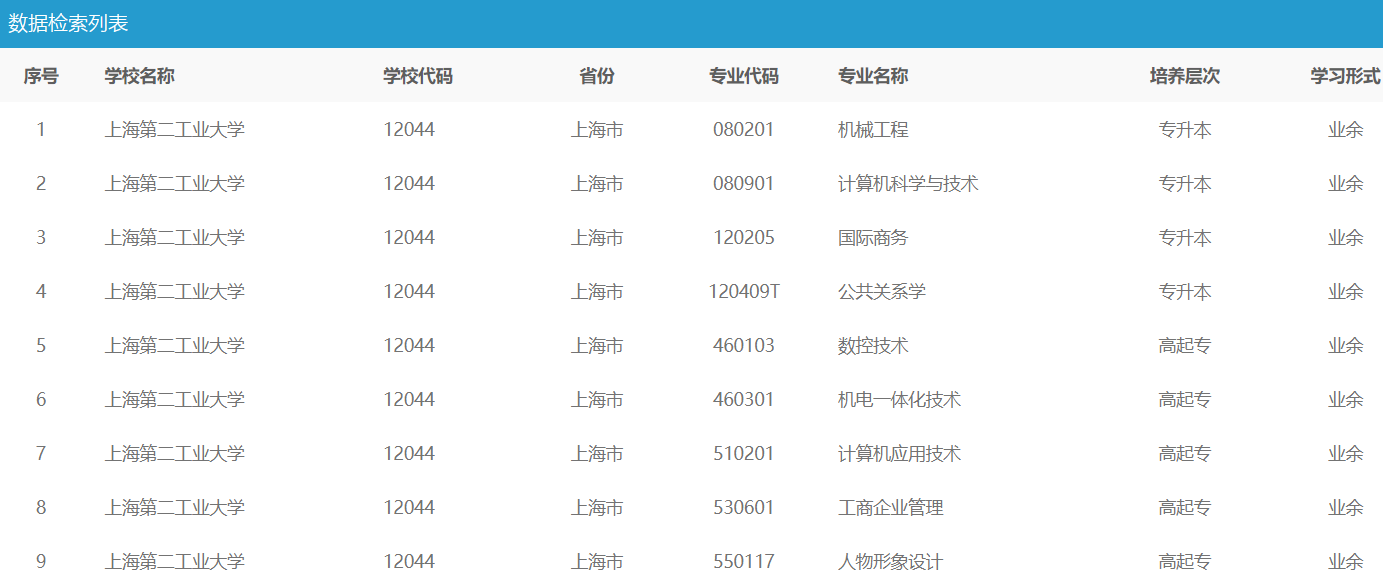Click the 专业代码 column header
1383x581 pixels.
(744, 76)
